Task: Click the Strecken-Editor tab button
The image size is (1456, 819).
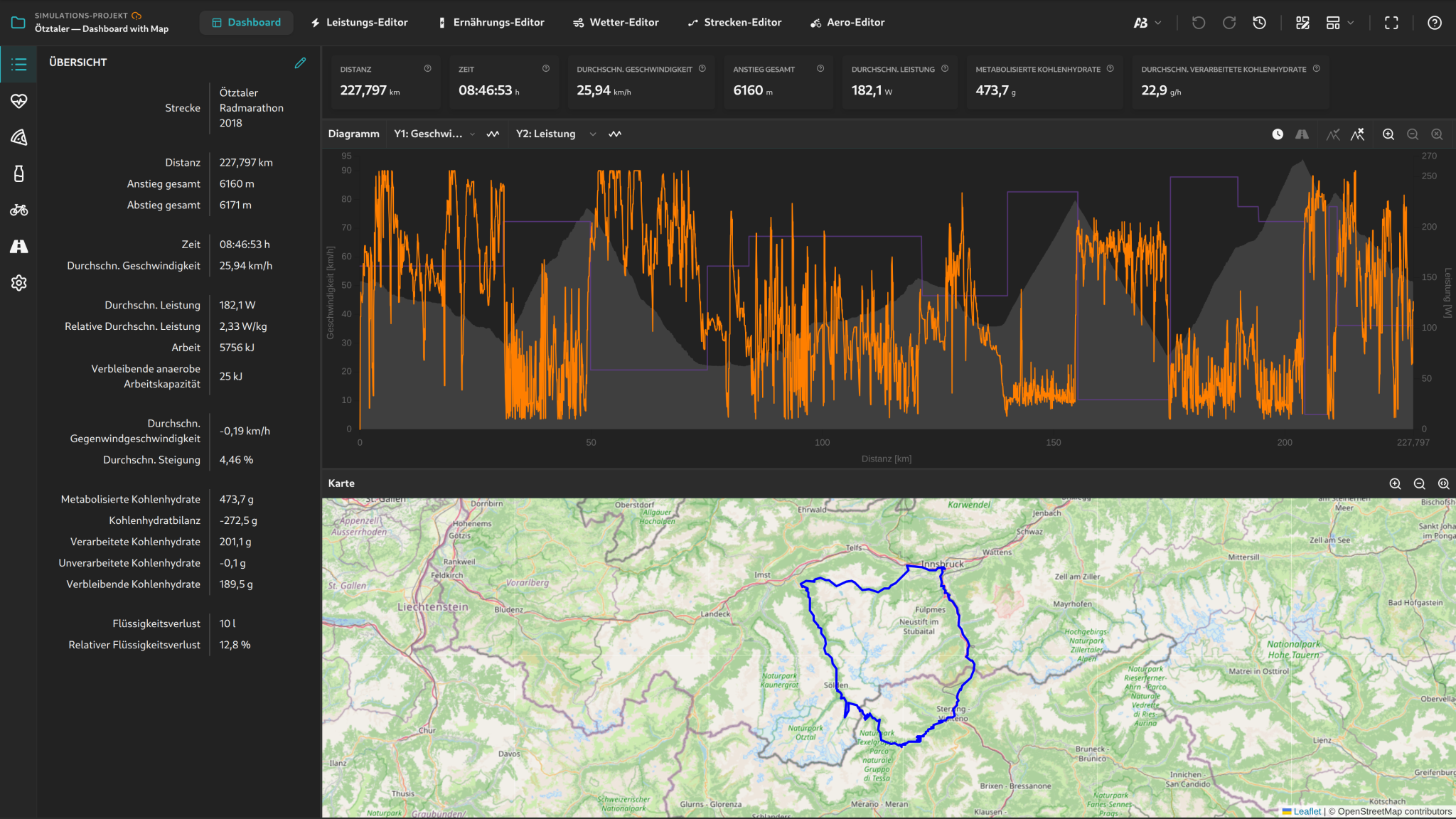Action: (734, 23)
